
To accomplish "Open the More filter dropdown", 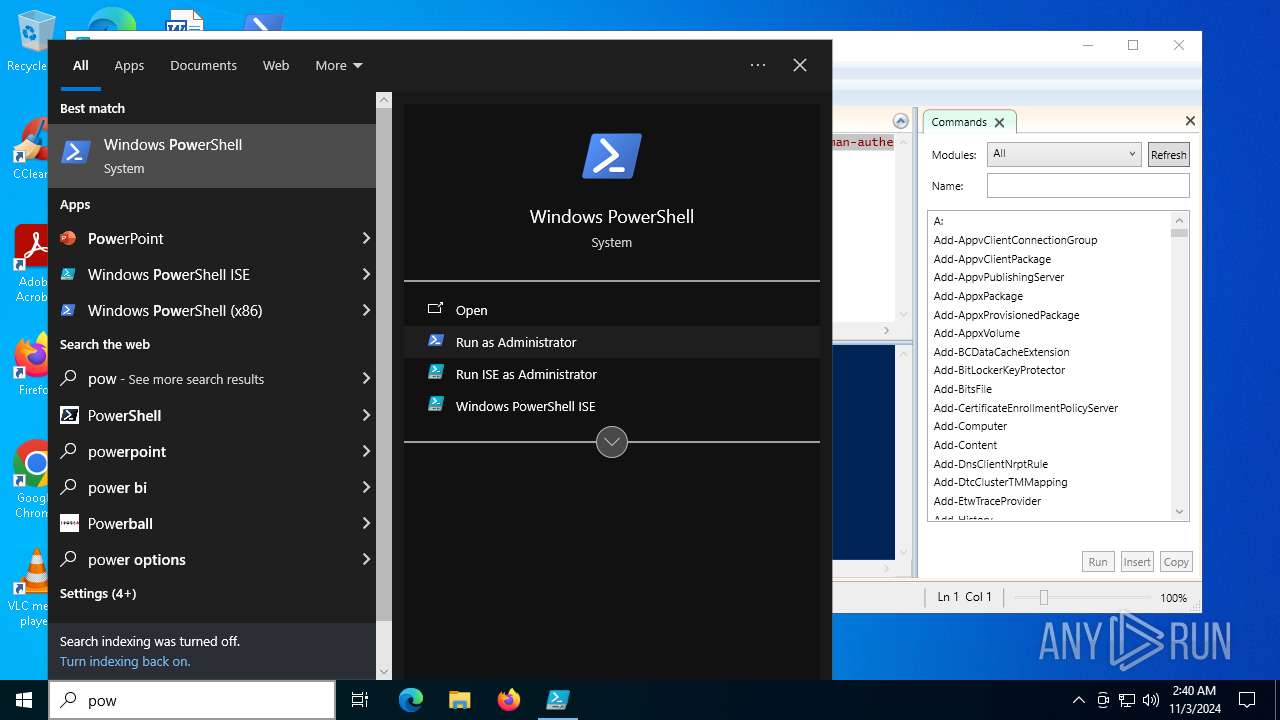I will click(x=339, y=65).
